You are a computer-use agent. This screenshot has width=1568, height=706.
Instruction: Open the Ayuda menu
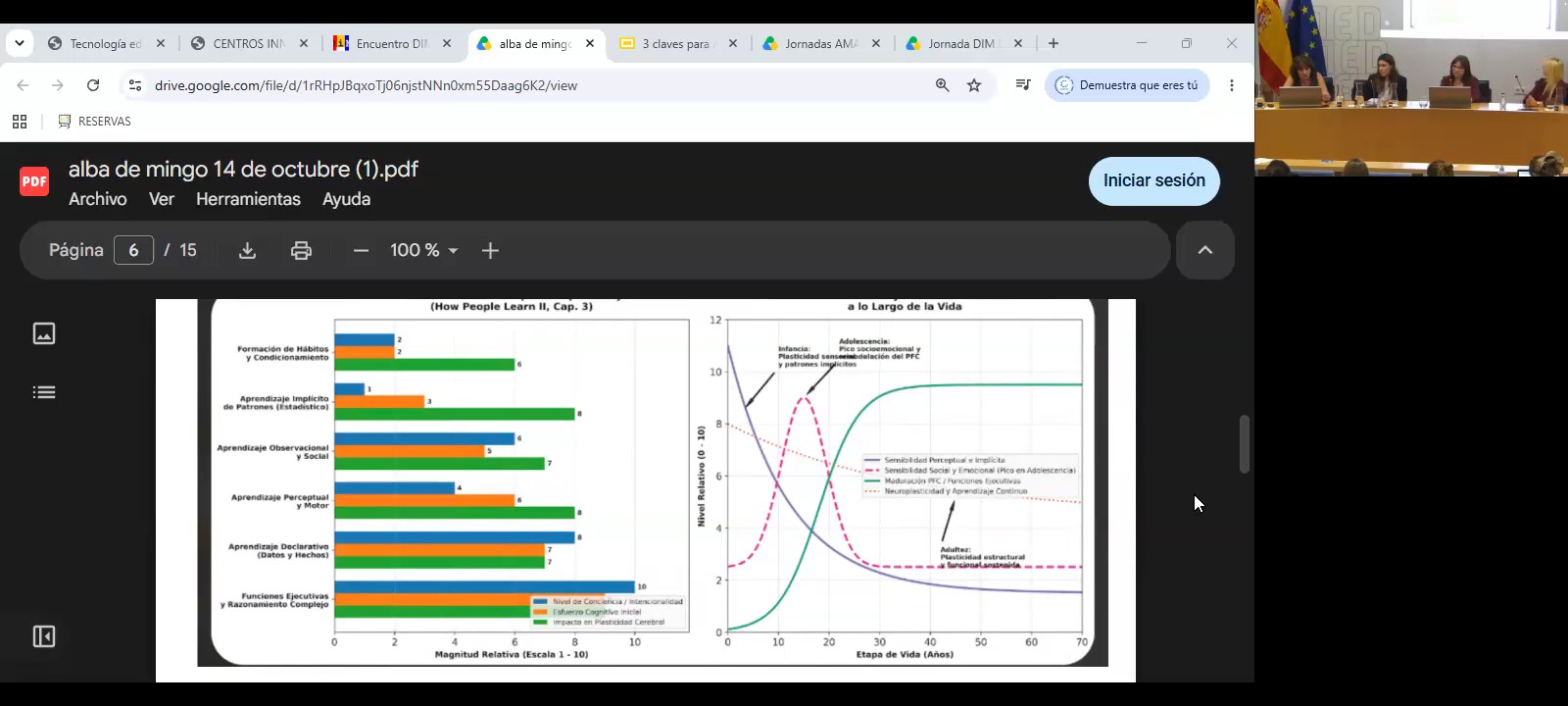point(347,199)
